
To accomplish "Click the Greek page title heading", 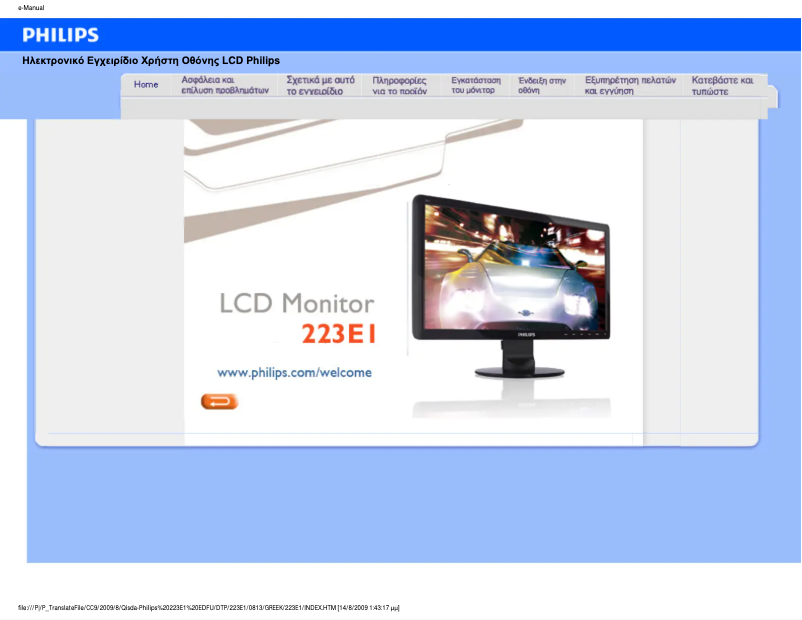I will 155,59.
